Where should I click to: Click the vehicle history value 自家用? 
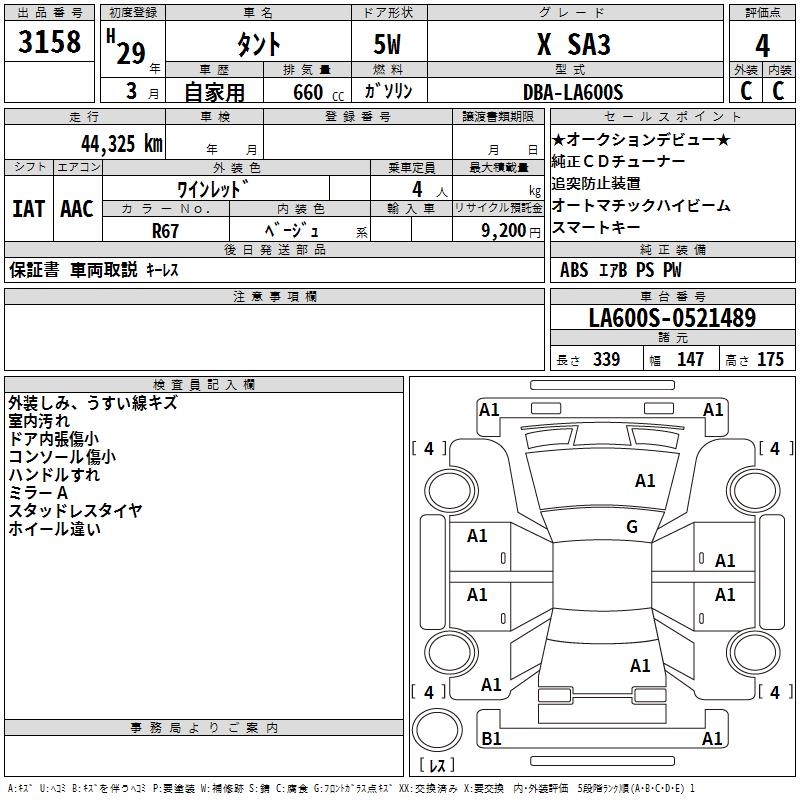tap(214, 92)
